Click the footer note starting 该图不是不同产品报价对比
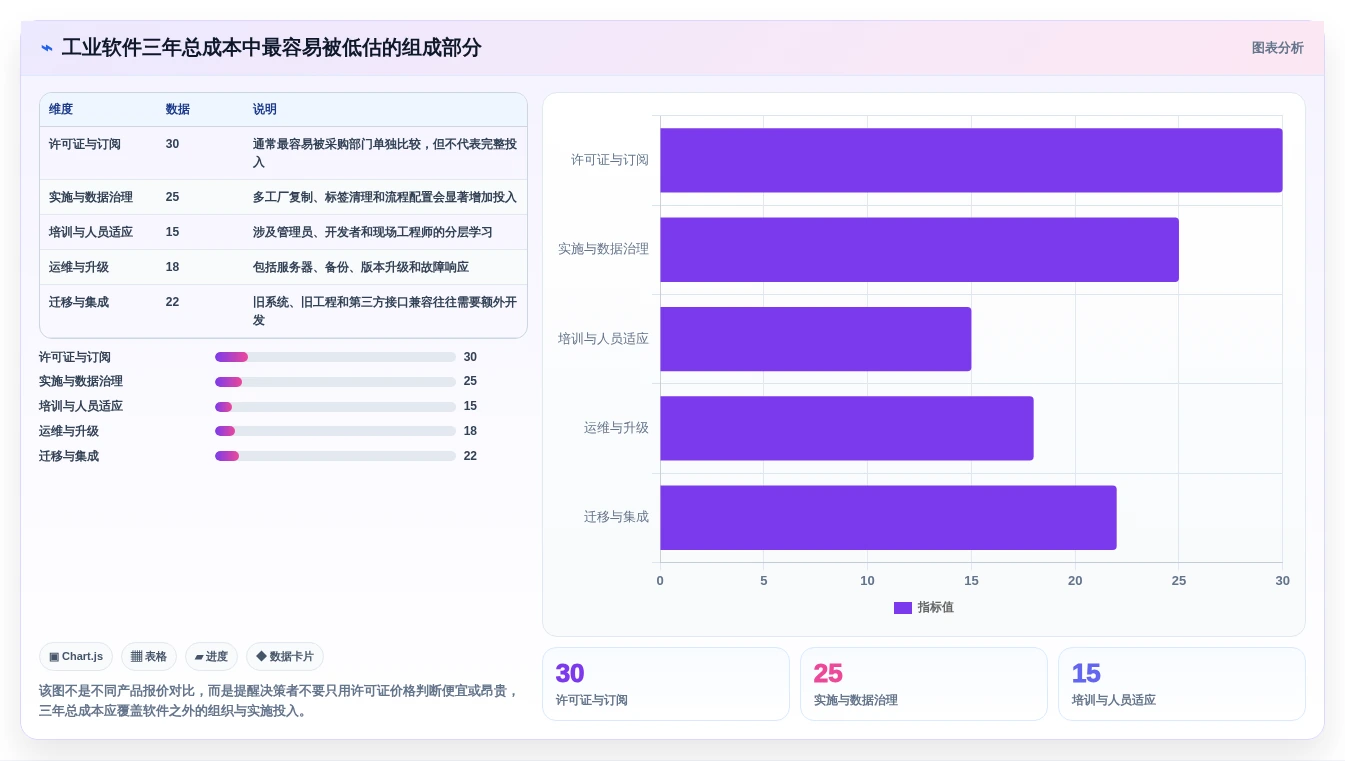This screenshot has height=761, width=1345. 279,701
